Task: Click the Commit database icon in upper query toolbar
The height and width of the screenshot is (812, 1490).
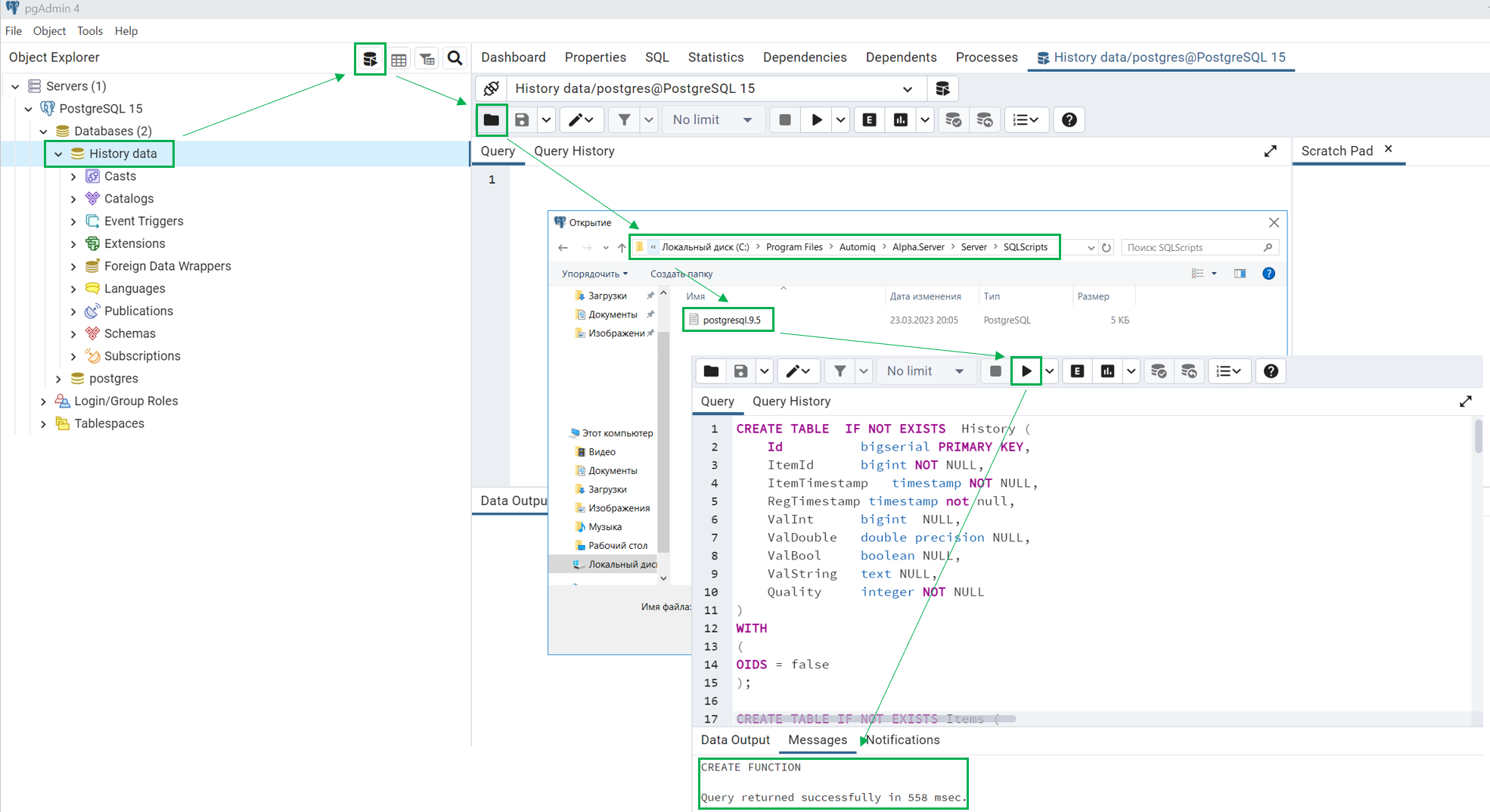Action: tap(954, 119)
